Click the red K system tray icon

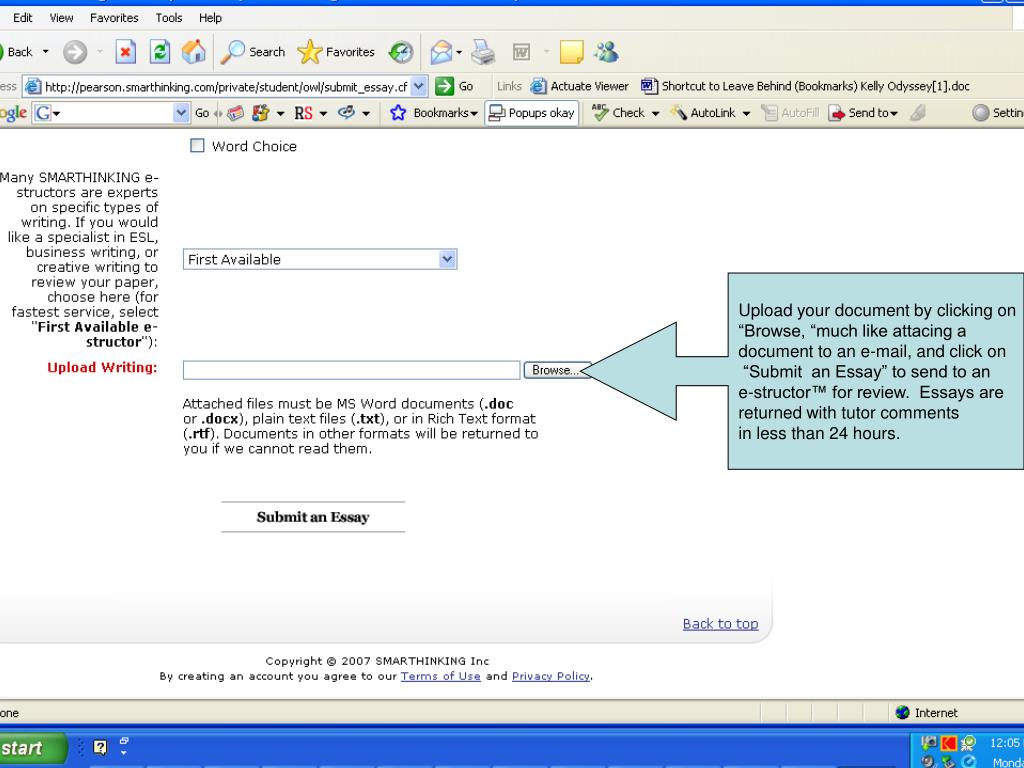(948, 743)
